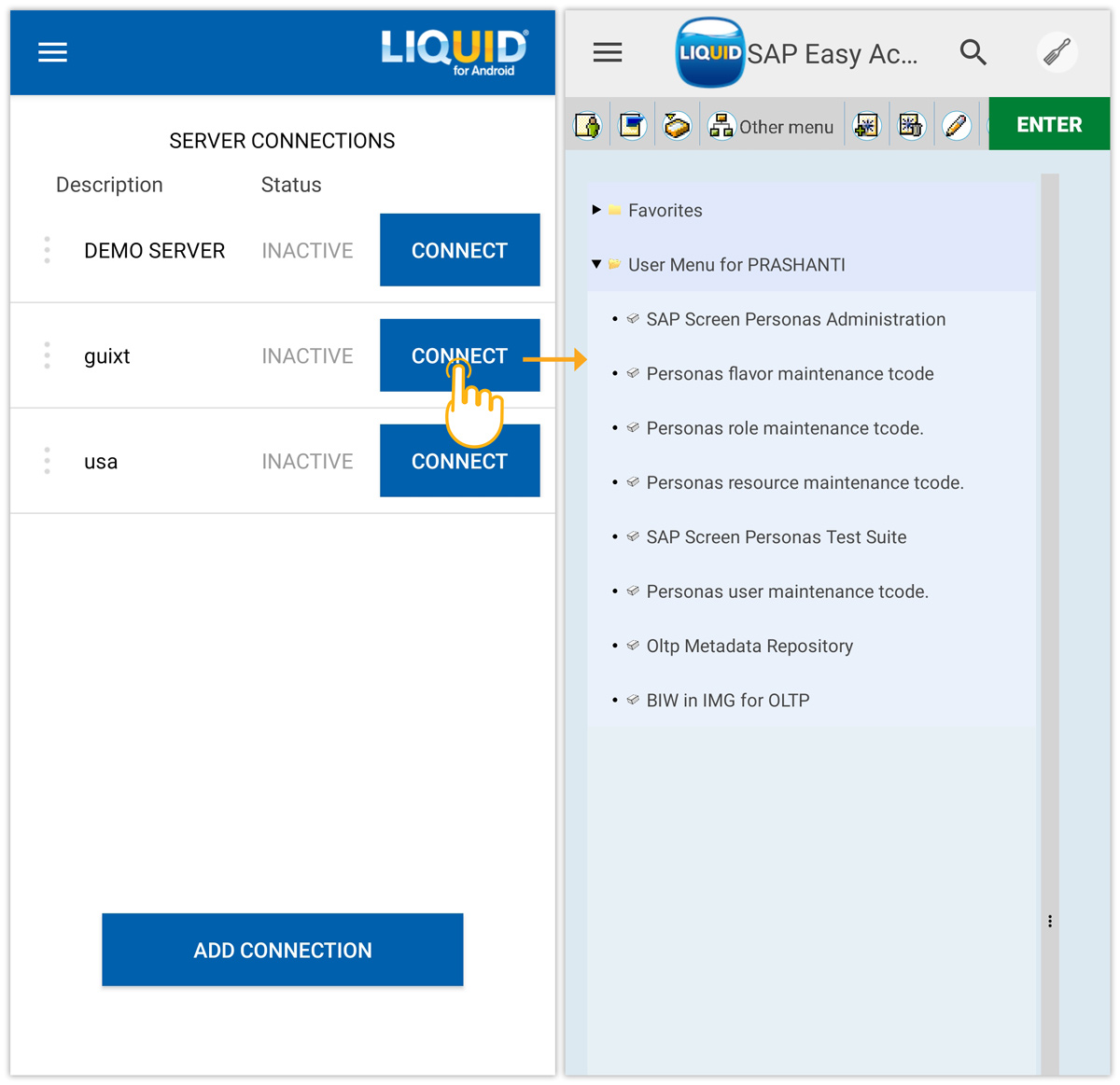Open Personas flavor maintenance tcode

click(x=790, y=373)
